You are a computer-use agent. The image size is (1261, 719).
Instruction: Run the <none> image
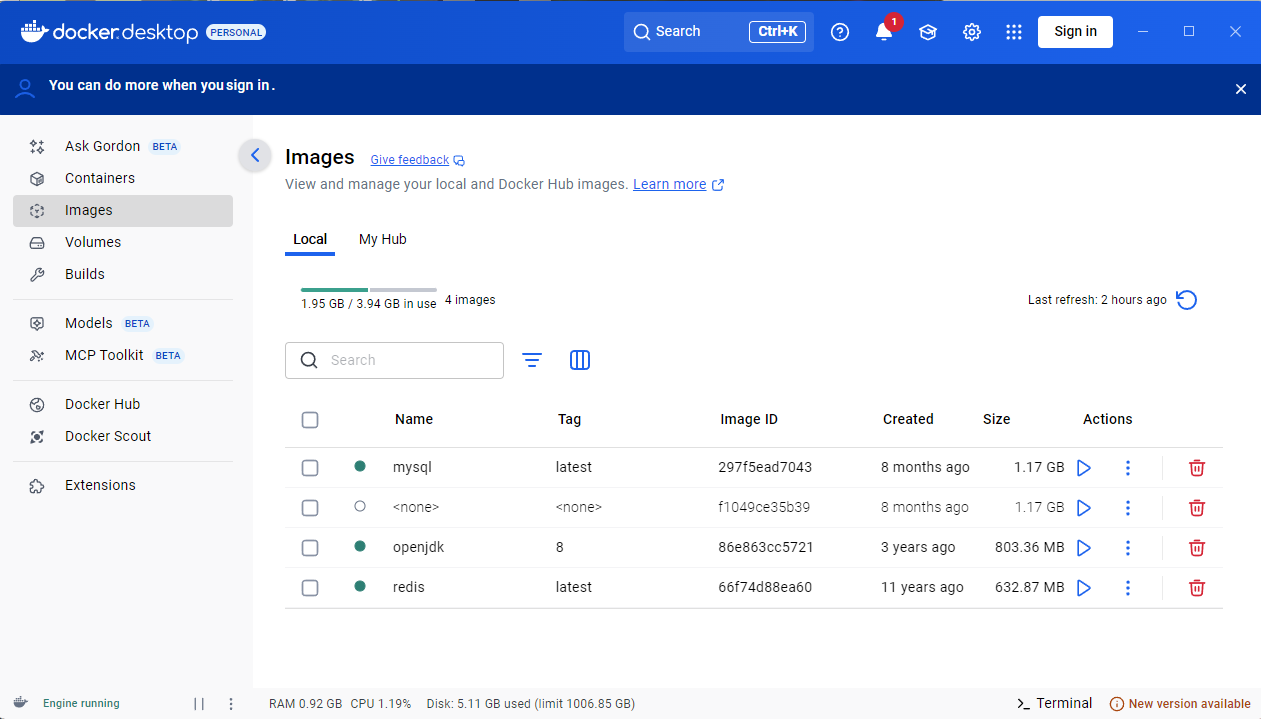(1083, 507)
